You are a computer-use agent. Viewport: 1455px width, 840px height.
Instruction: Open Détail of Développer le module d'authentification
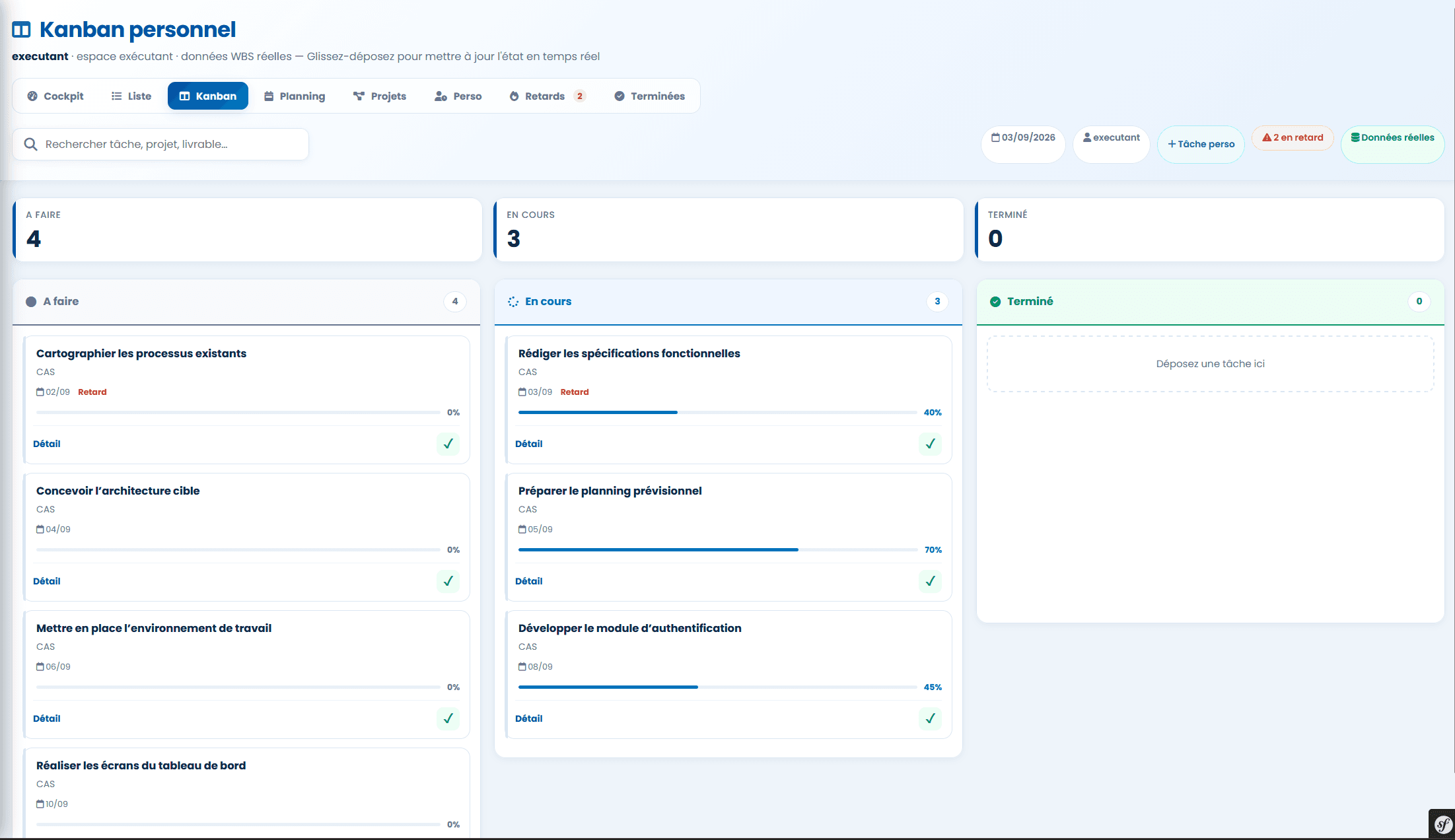529,718
